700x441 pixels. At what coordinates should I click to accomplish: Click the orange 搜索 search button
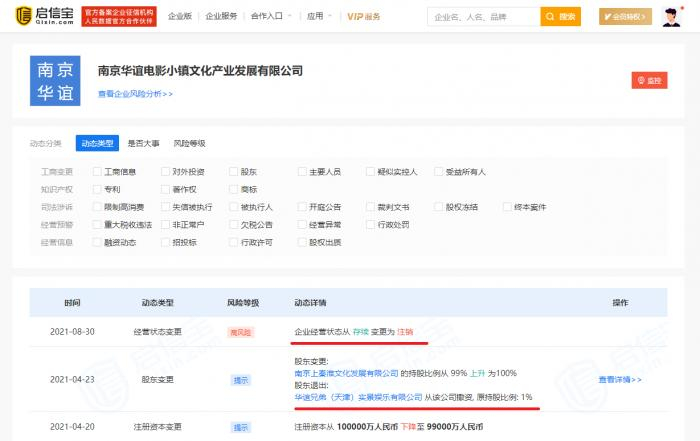coord(561,17)
